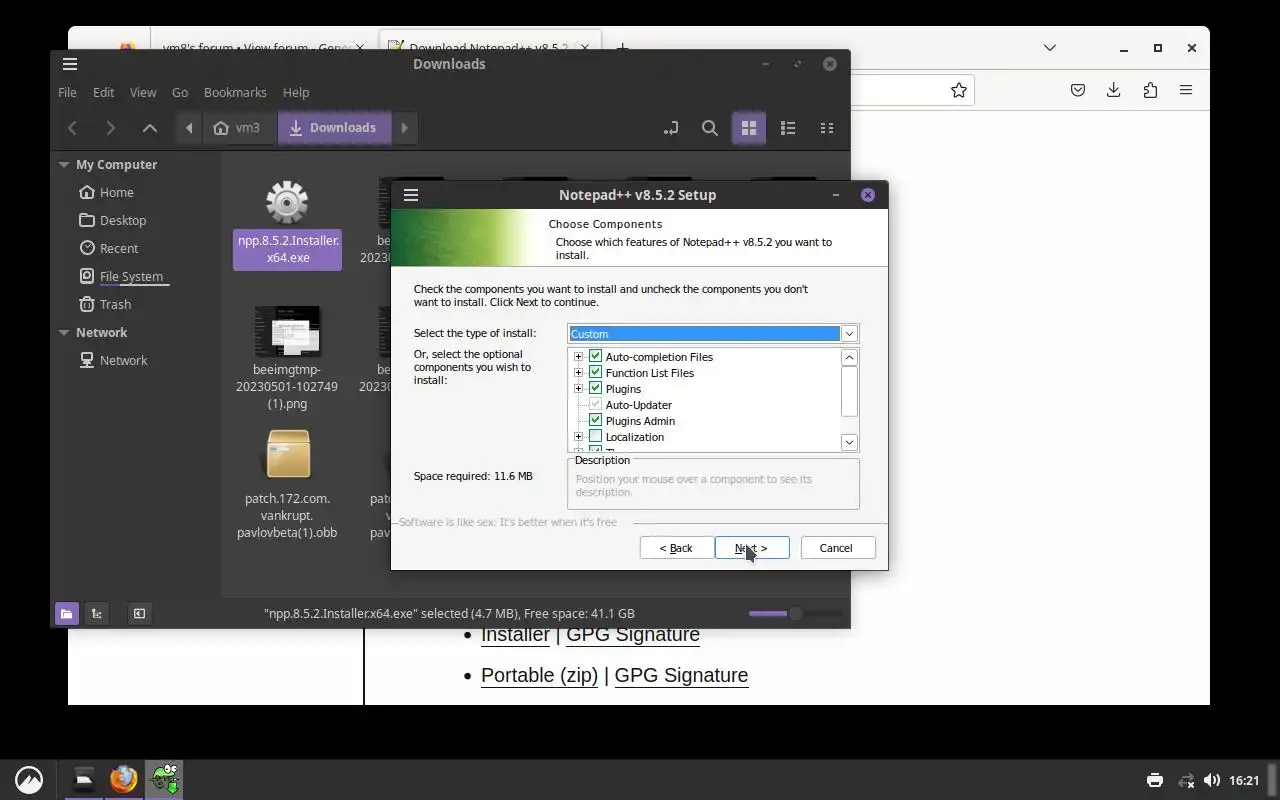Show tree view in file manager sidebar
Image resolution: width=1280 pixels, height=800 pixels.
click(97, 613)
